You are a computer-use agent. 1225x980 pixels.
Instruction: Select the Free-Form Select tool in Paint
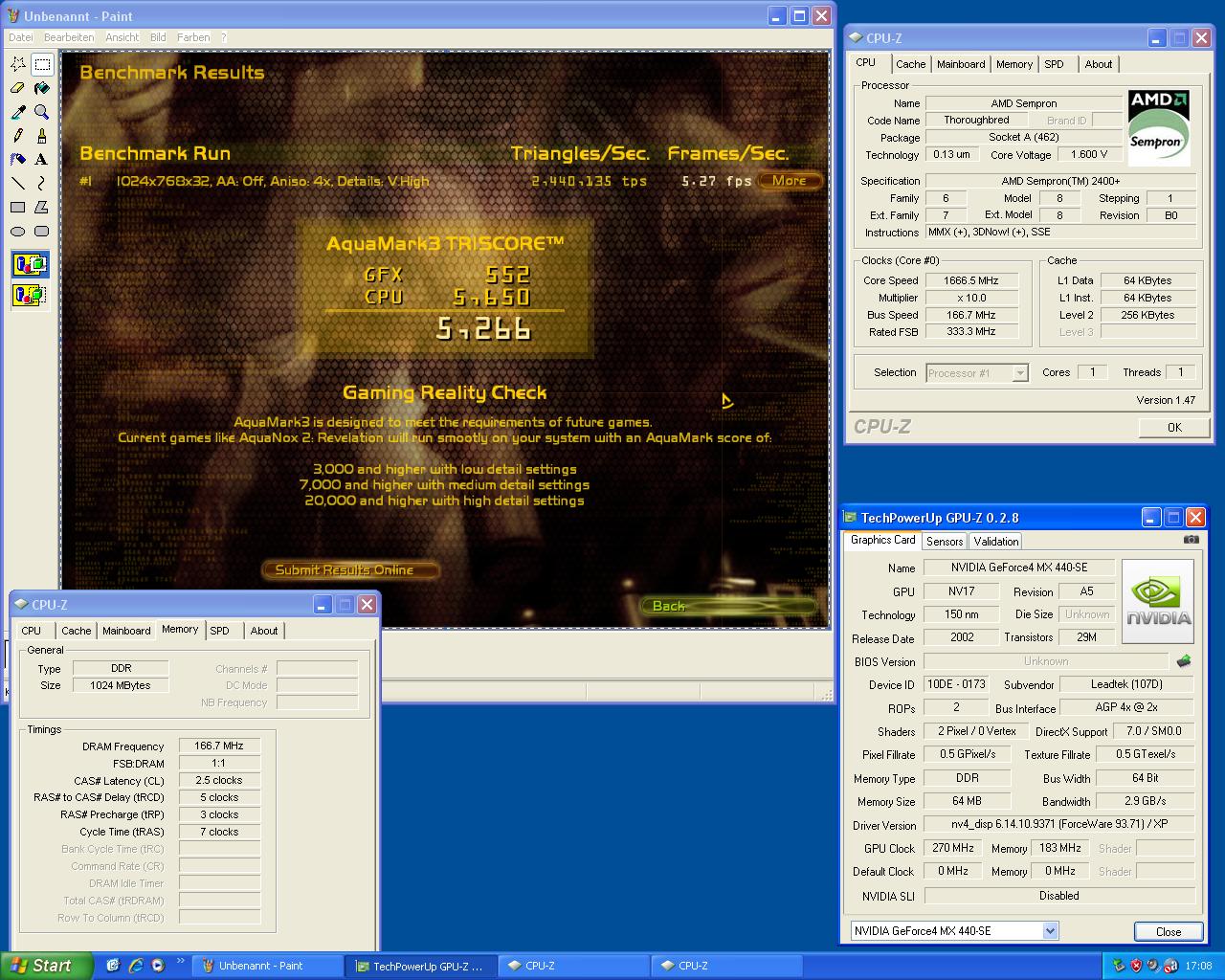click(18, 64)
